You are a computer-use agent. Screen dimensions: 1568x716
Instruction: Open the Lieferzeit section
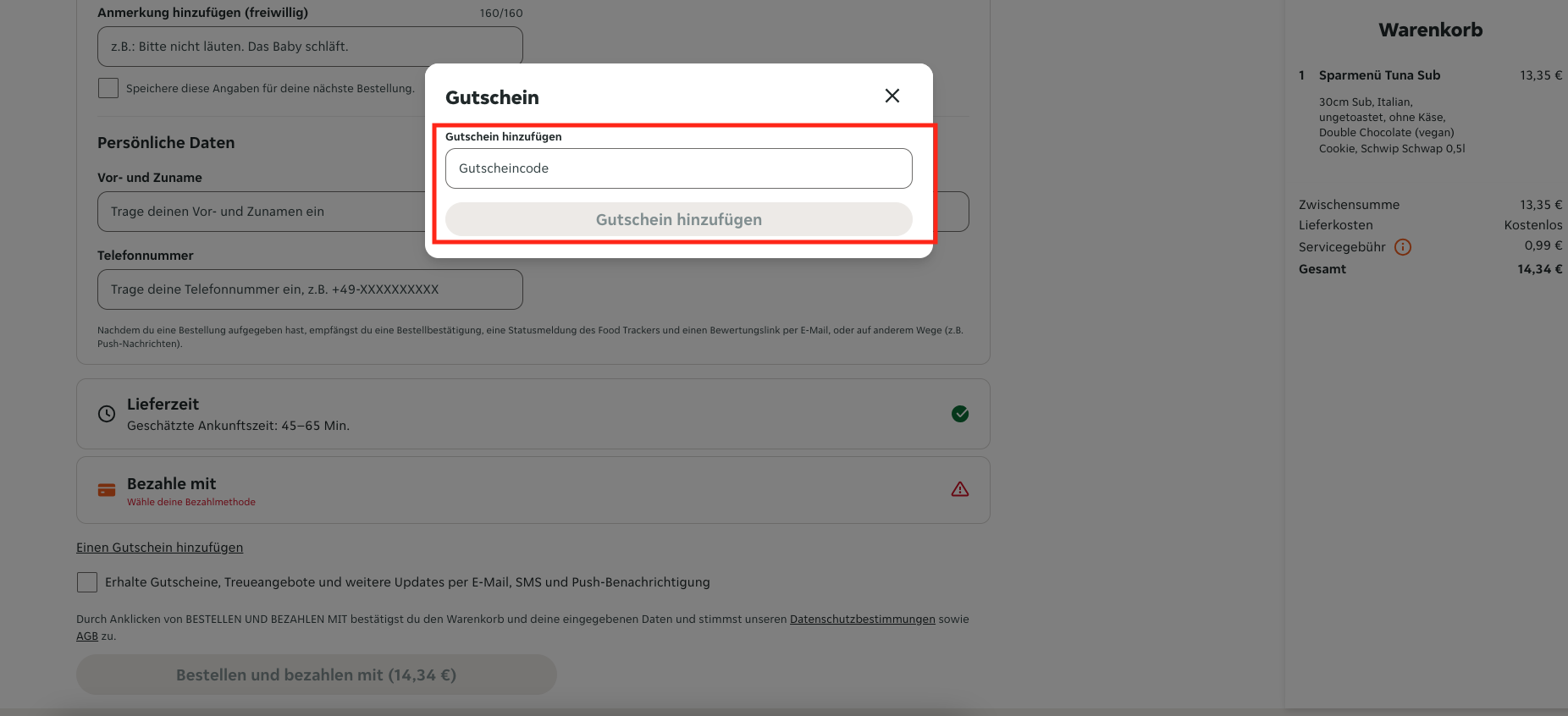[533, 414]
